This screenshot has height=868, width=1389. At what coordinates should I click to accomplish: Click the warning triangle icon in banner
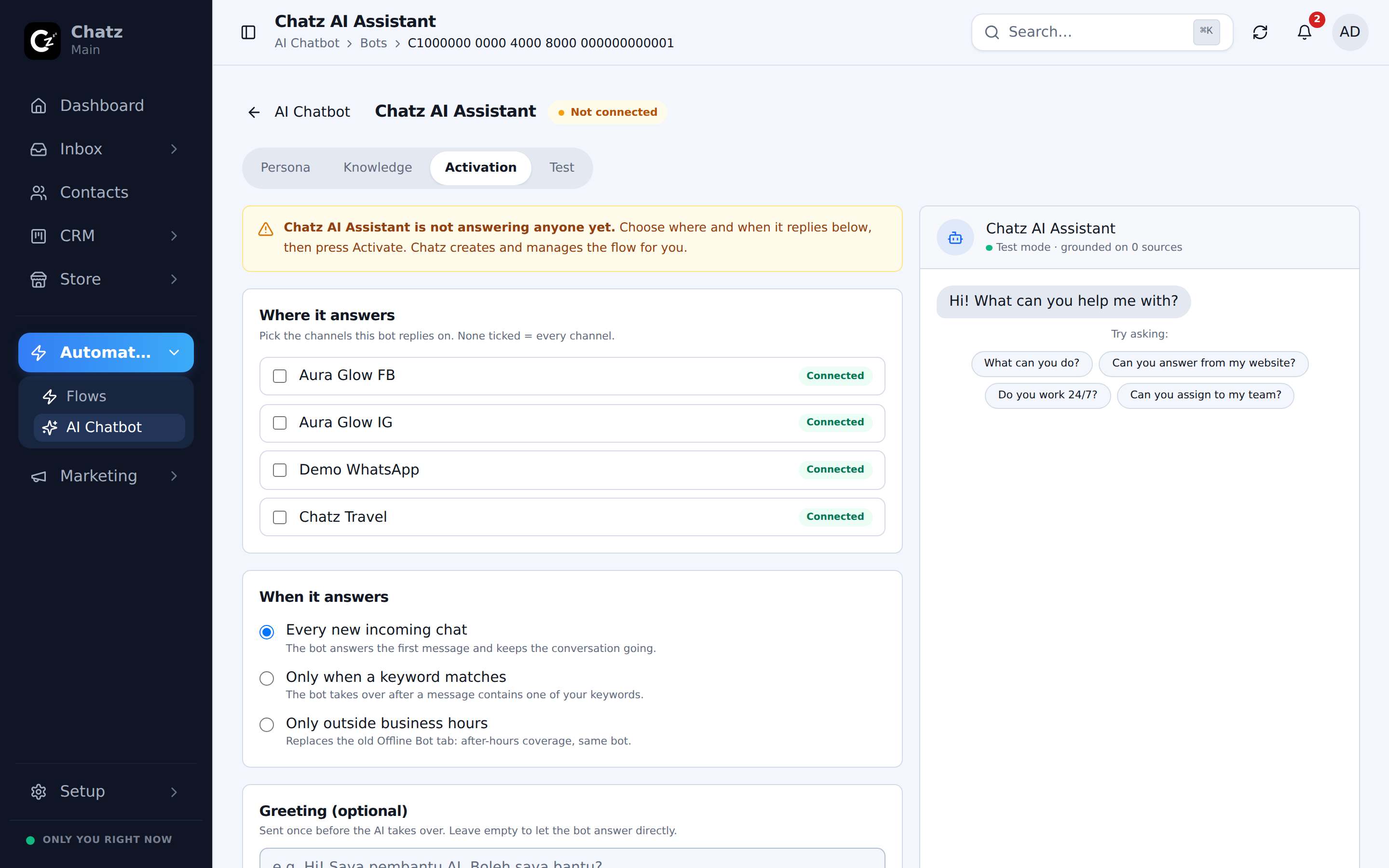click(x=266, y=229)
